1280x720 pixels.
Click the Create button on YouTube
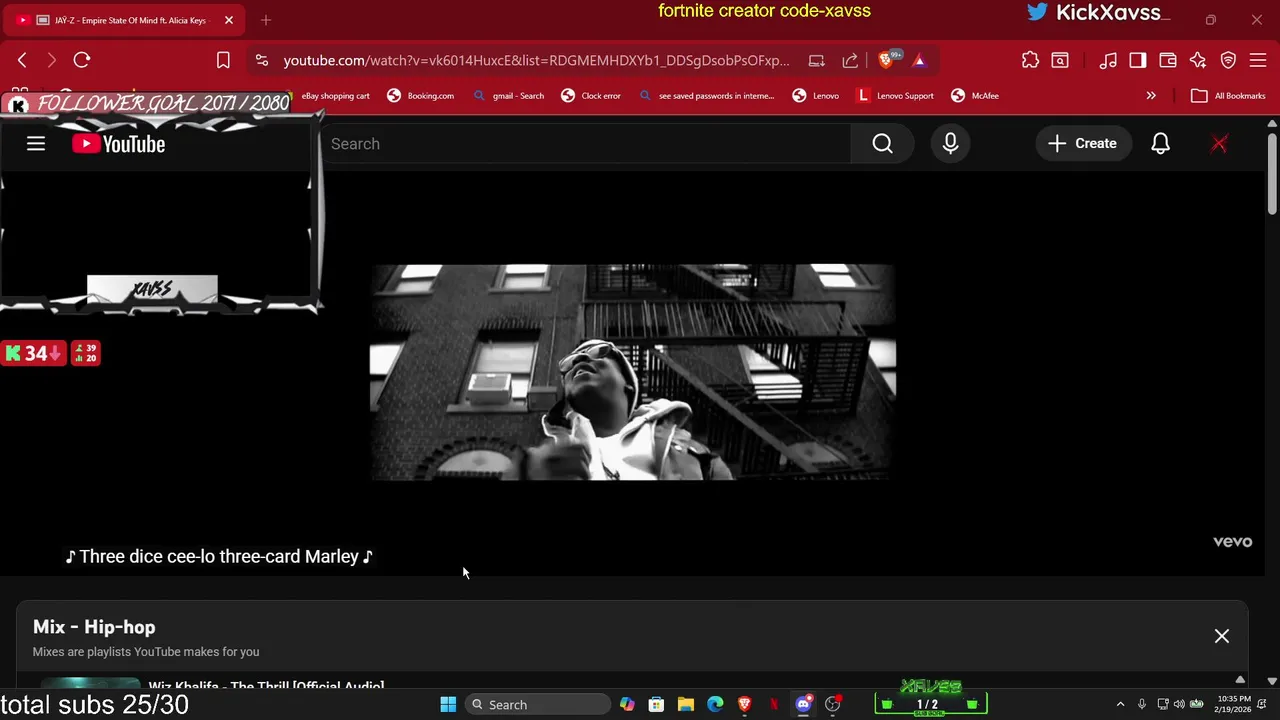pyautogui.click(x=1082, y=144)
